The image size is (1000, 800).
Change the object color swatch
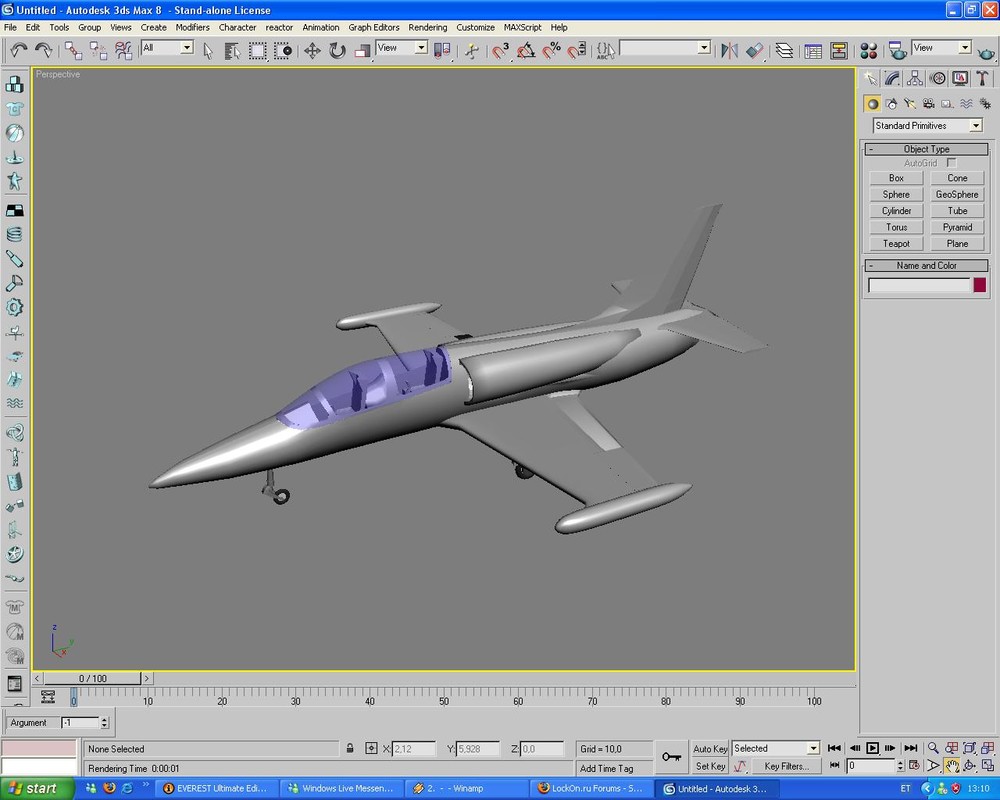click(978, 285)
